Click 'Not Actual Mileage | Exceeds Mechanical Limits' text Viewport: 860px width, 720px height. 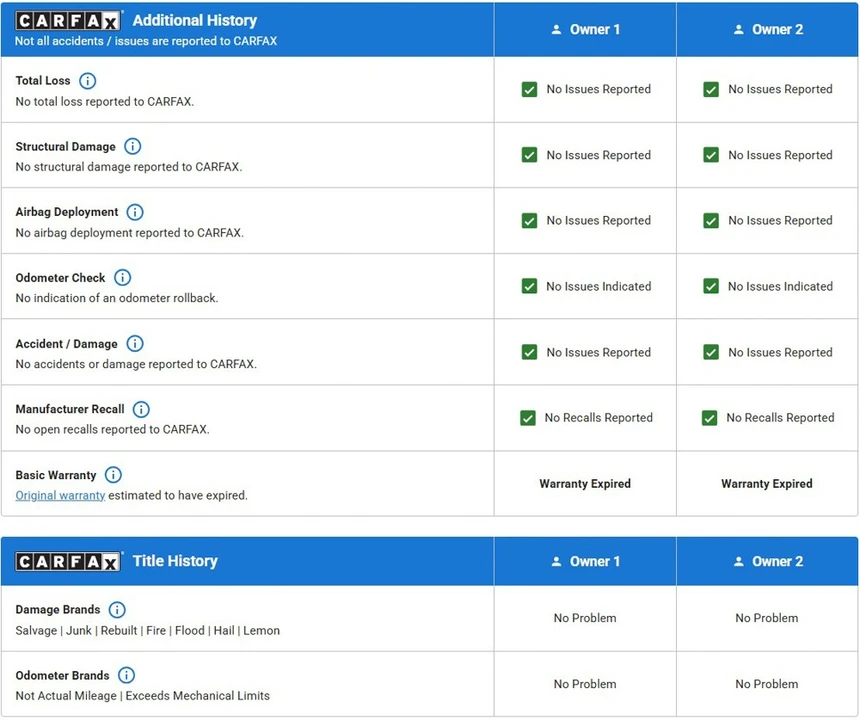[x=143, y=696]
